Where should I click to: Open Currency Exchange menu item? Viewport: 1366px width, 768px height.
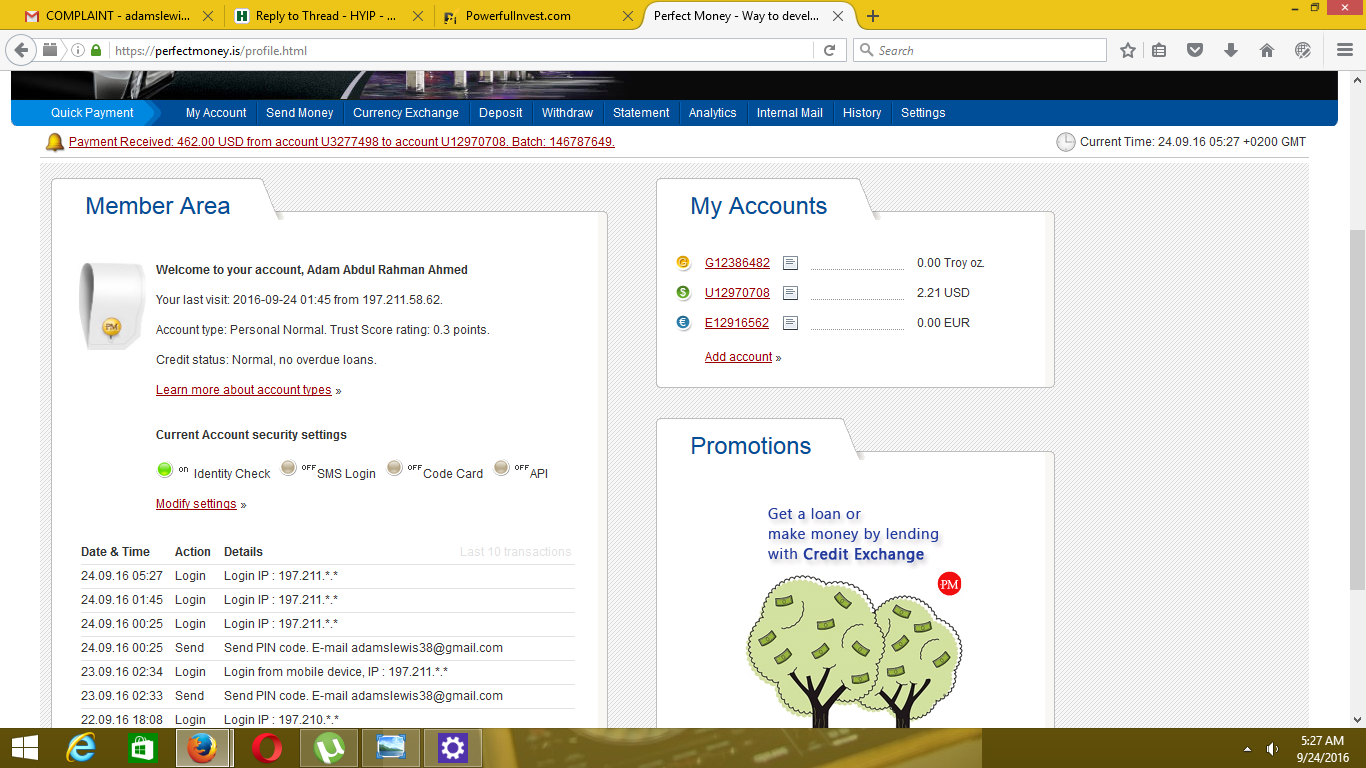406,113
